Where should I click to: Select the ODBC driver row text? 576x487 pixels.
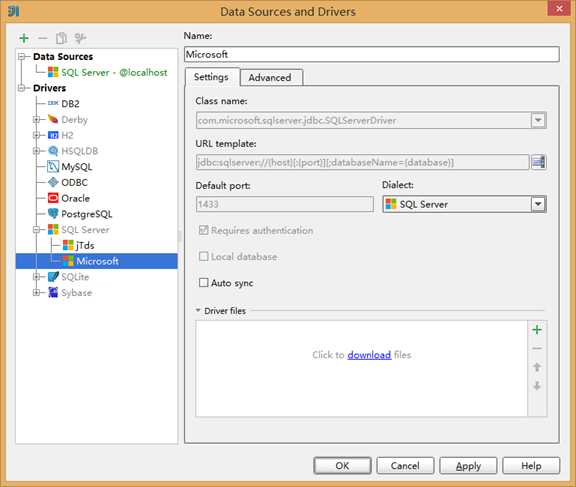click(75, 183)
